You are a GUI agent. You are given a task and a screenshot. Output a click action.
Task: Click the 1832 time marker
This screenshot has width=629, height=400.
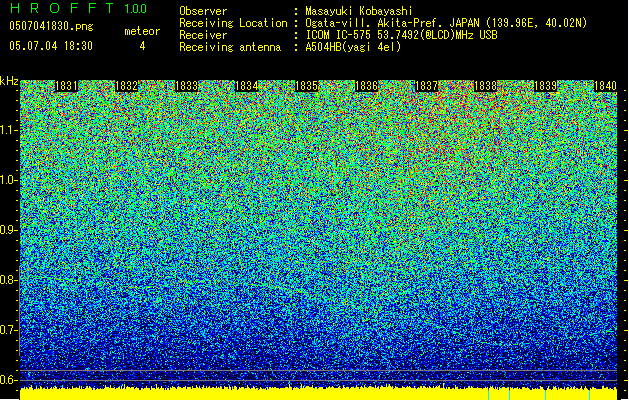click(x=126, y=86)
